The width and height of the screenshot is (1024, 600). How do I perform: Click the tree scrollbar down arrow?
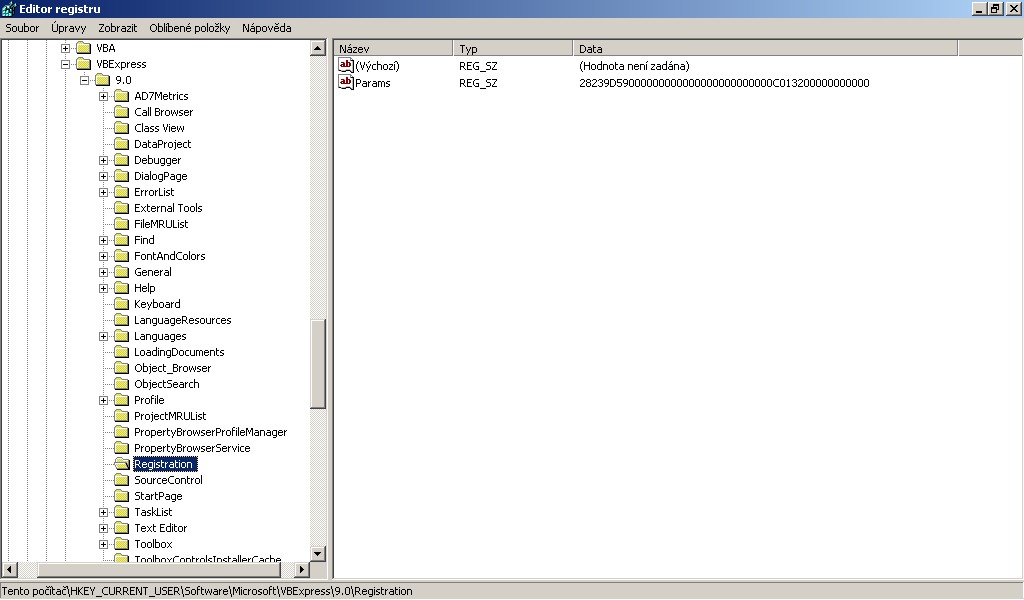[x=318, y=553]
